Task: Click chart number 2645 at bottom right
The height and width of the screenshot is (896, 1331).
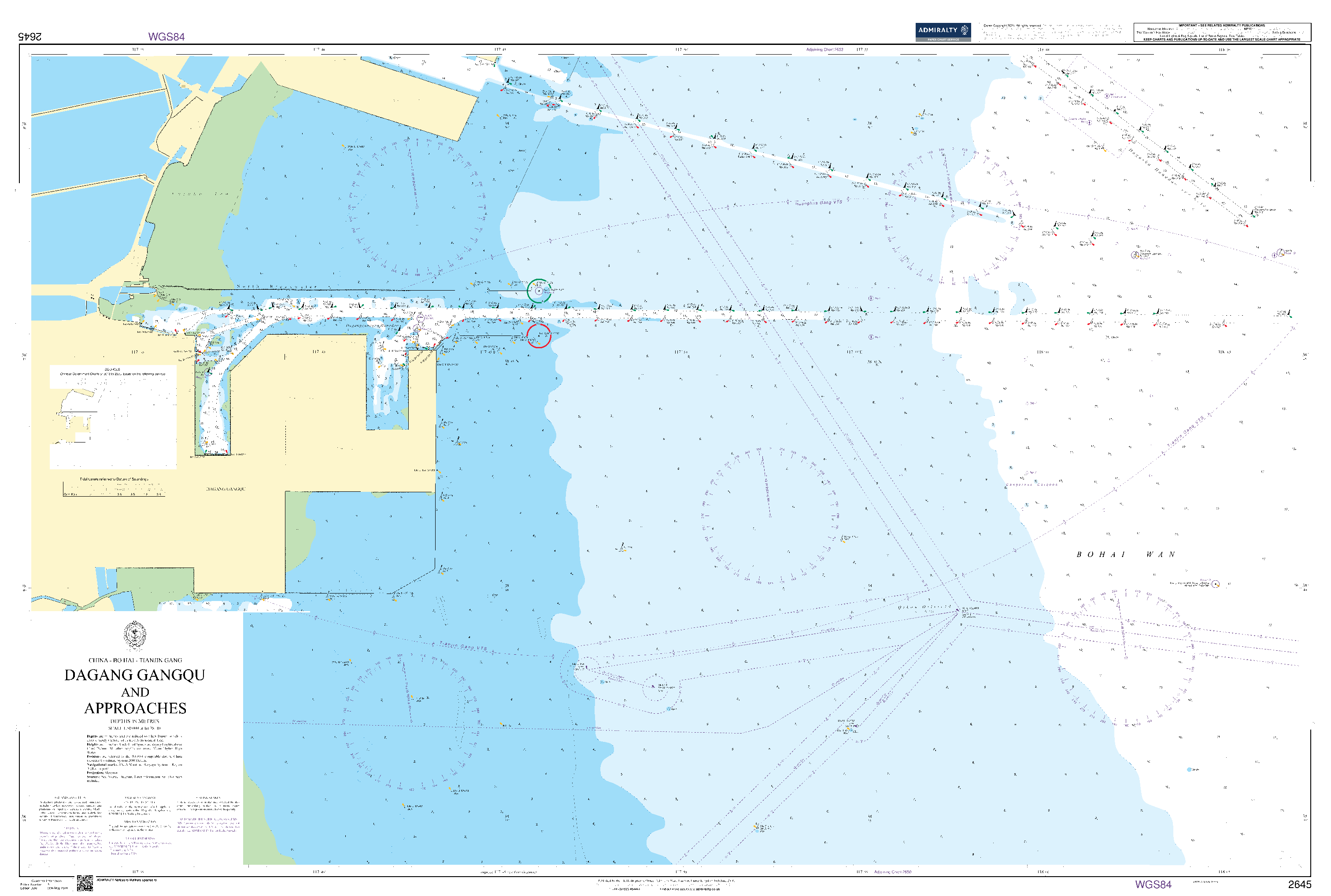Action: [1300, 885]
